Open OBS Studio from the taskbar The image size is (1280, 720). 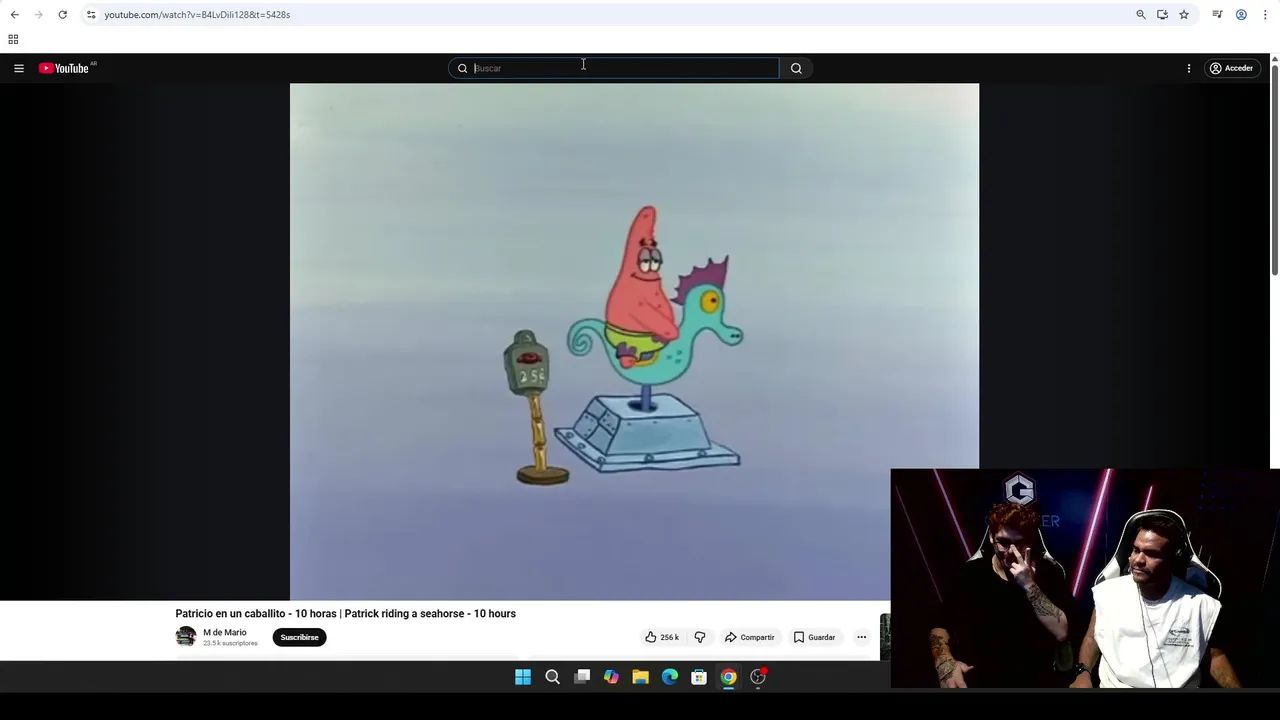click(758, 677)
